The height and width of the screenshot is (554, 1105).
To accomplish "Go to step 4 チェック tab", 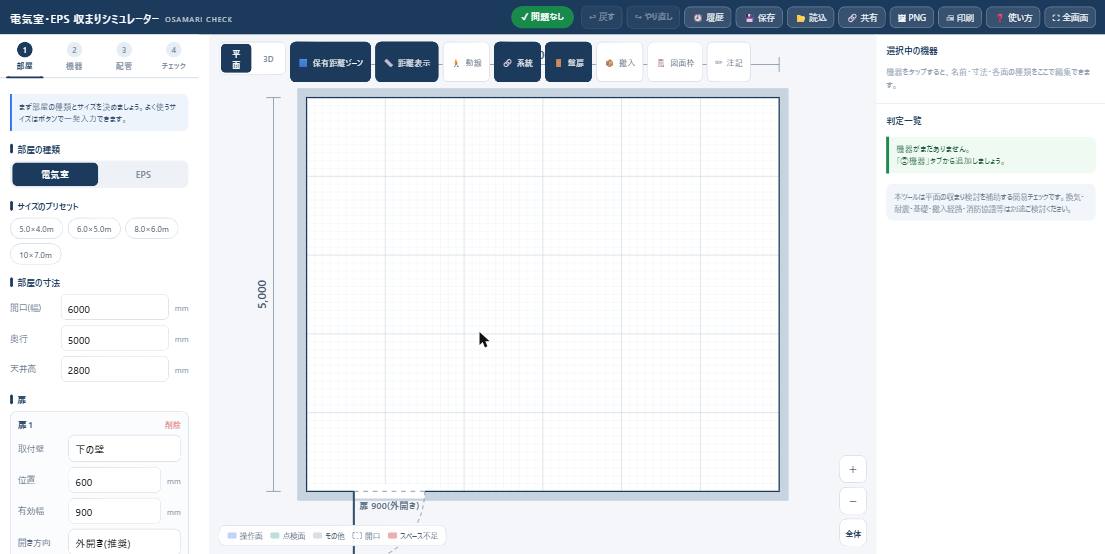I will point(173,57).
